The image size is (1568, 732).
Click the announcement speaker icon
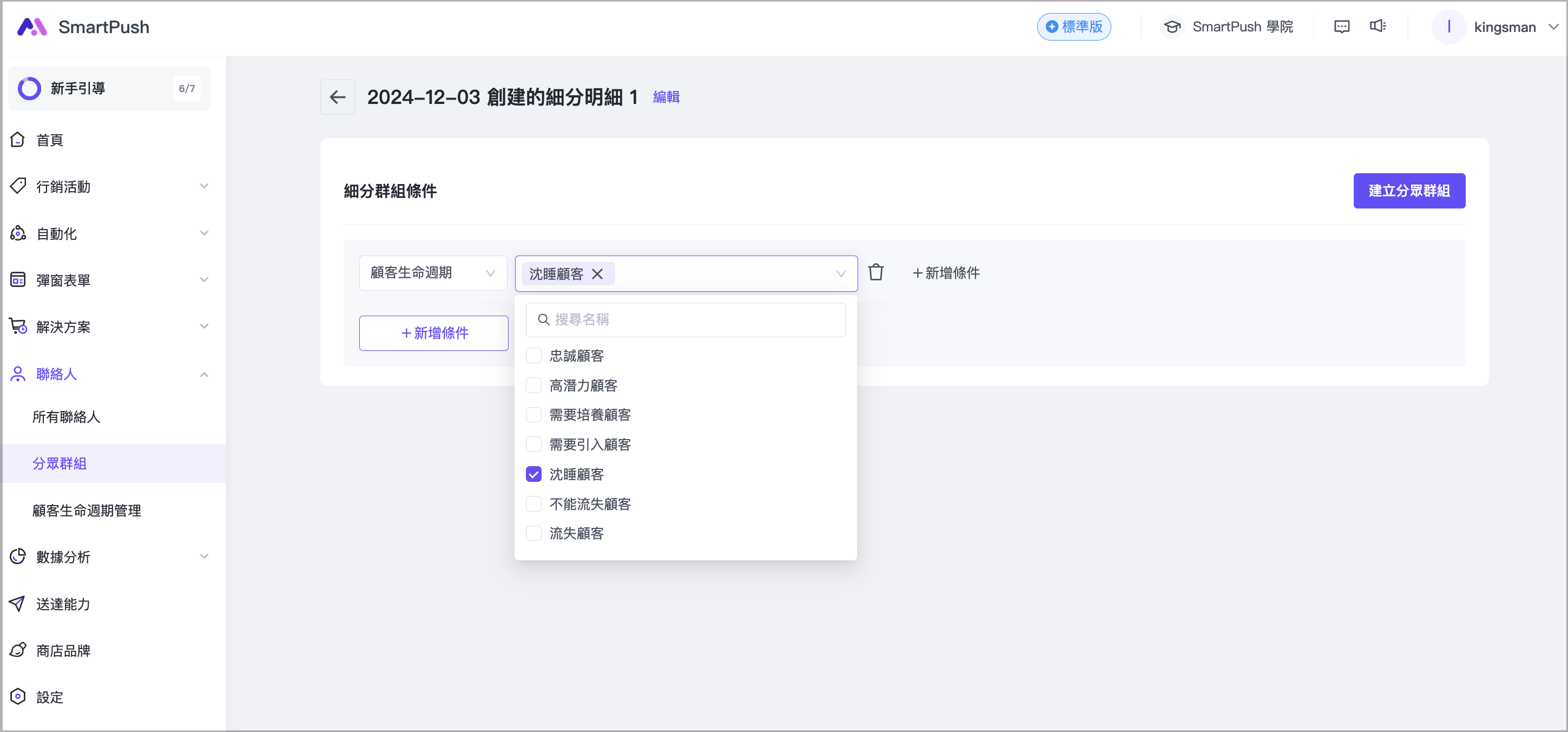pos(1378,26)
